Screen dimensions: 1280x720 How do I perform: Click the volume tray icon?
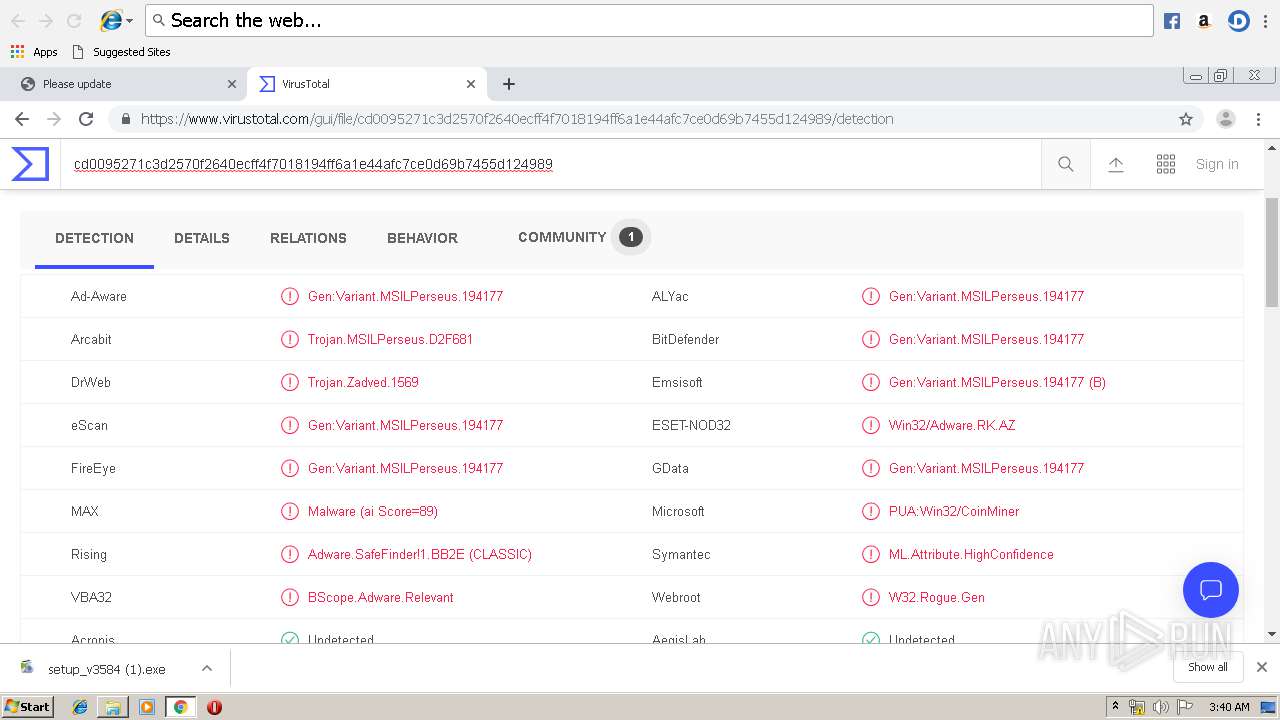[x=1160, y=707]
